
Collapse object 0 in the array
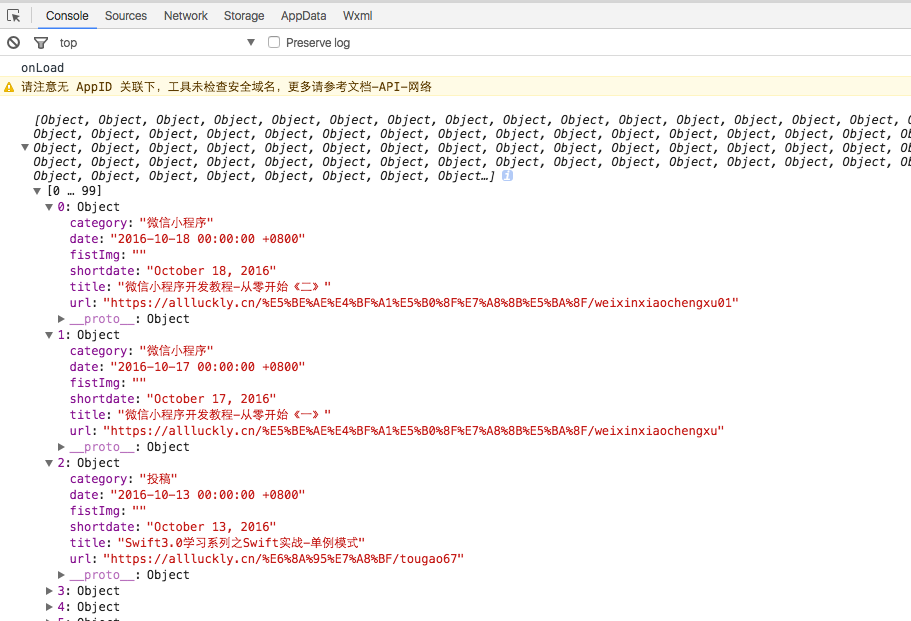tap(50, 207)
